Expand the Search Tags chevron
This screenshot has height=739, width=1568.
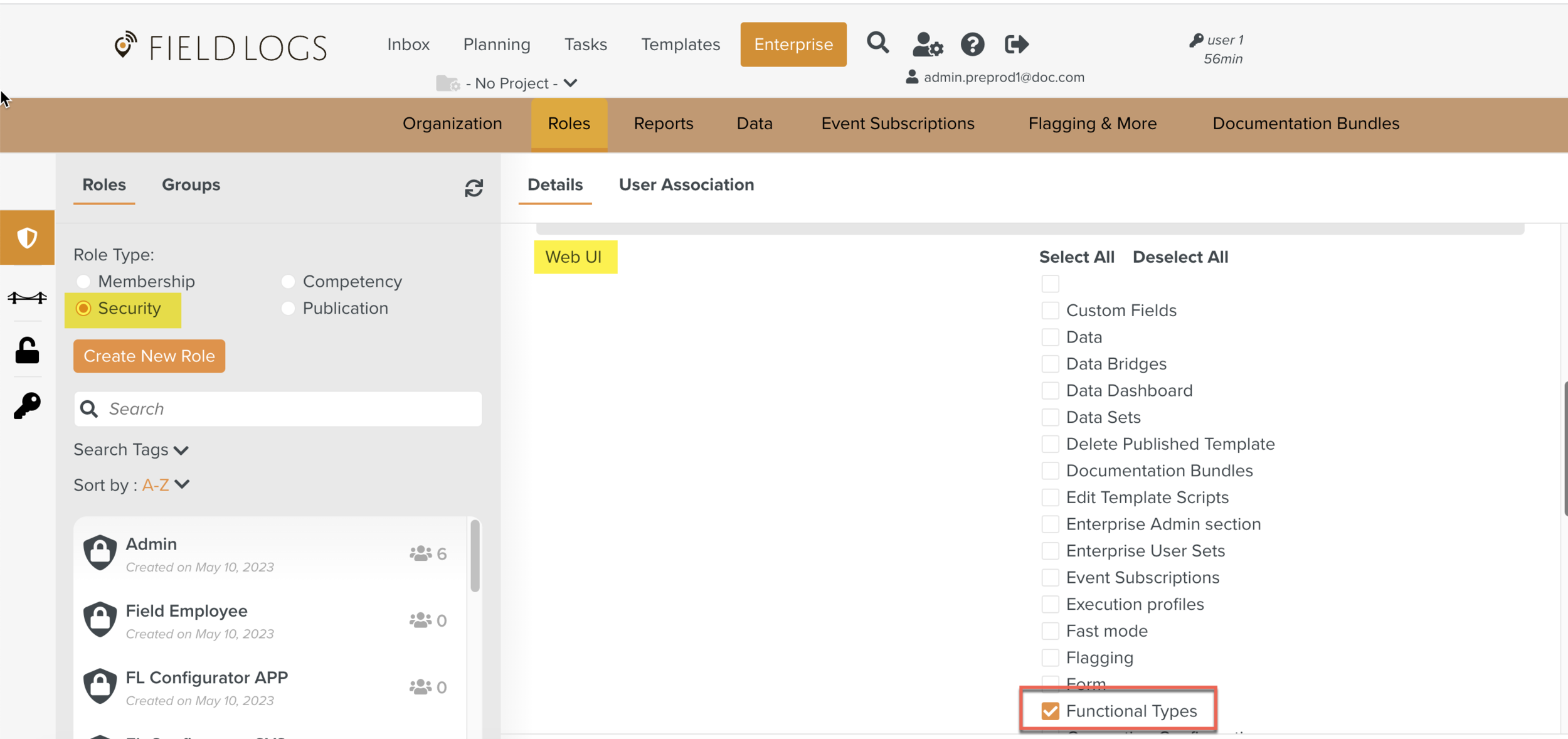coord(181,450)
